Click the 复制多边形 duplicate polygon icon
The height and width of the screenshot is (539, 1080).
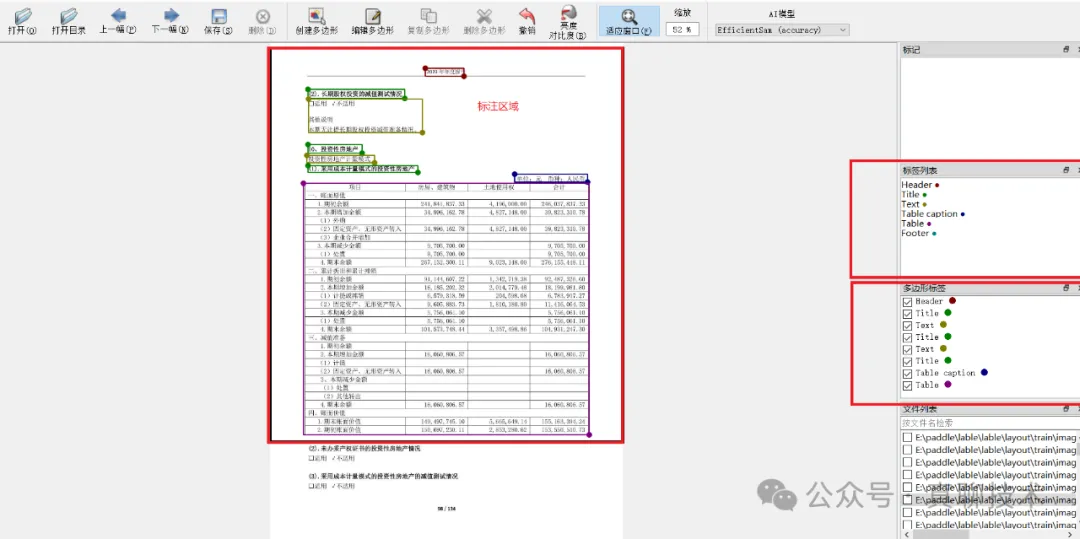(428, 16)
